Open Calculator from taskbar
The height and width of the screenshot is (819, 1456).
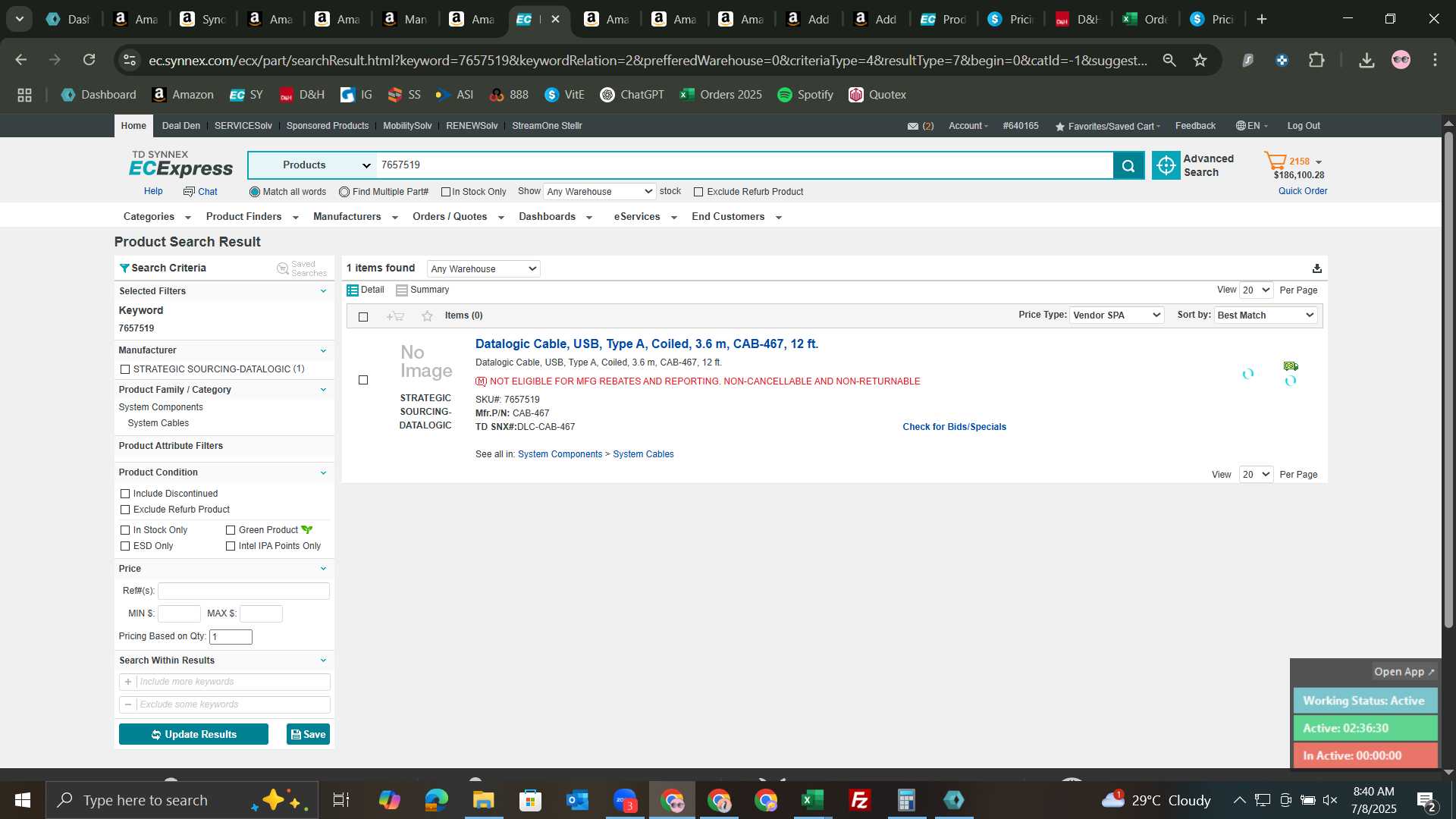tap(906, 800)
